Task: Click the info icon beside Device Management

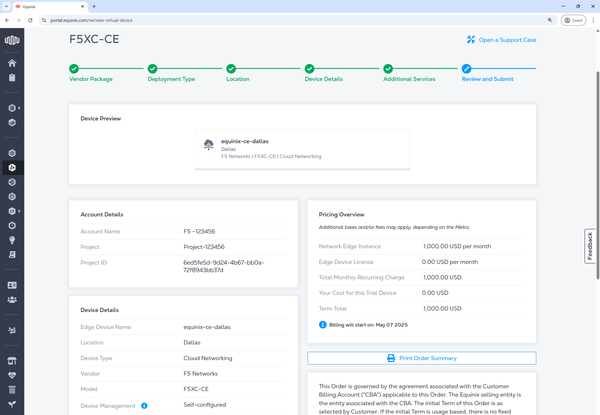Action: point(144,406)
